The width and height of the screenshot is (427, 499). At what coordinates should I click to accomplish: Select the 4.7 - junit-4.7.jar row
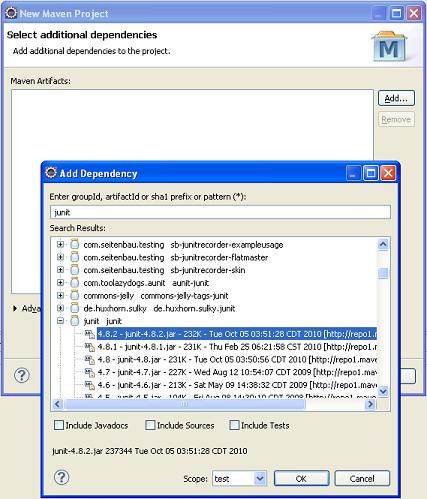tap(237, 372)
